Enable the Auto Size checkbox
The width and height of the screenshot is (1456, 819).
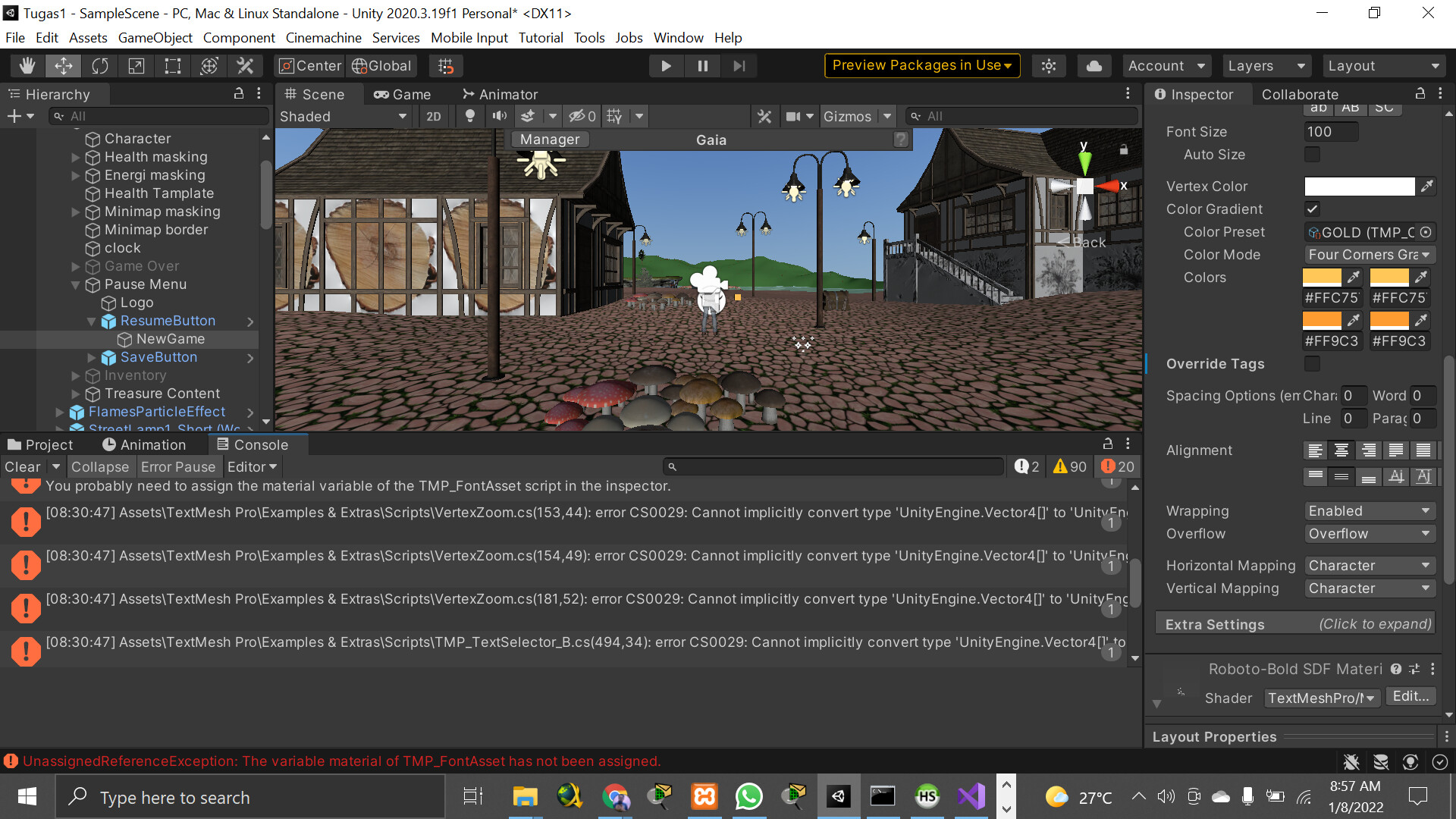[x=1312, y=155]
